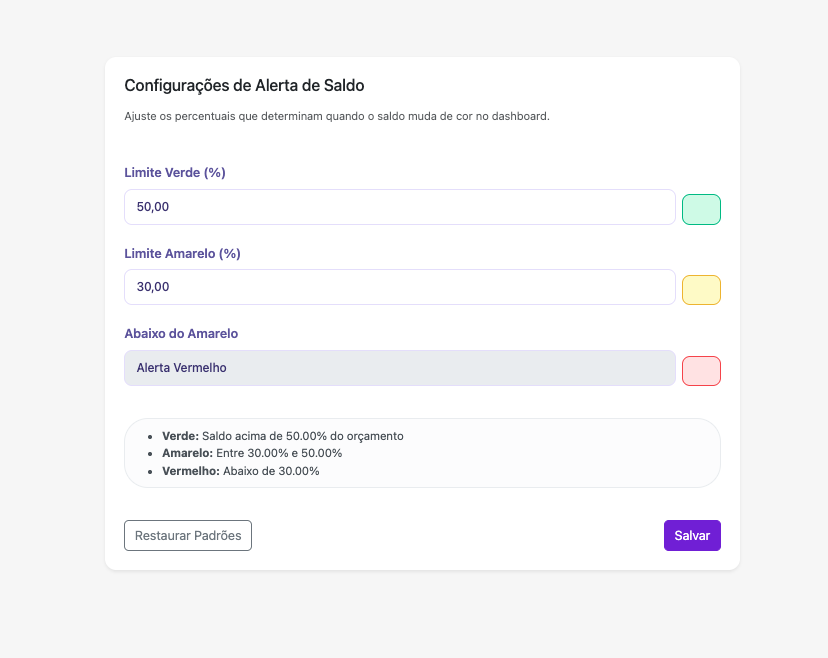Screen dimensions: 828x658
Task: Click the Limite Verde percentage input field
Action: click(399, 207)
